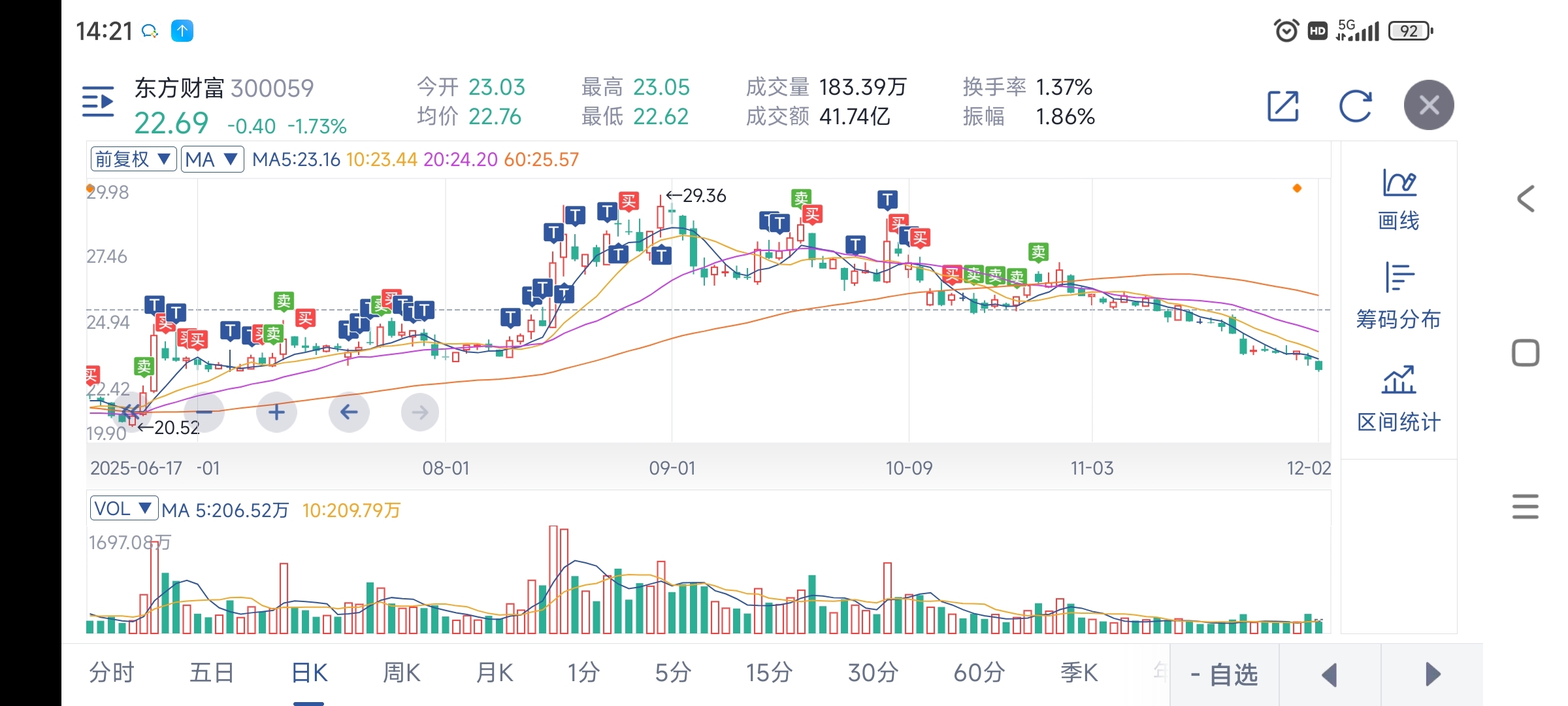Open 区间统计 range statistics tool
The image size is (1568, 706).
click(x=1398, y=399)
